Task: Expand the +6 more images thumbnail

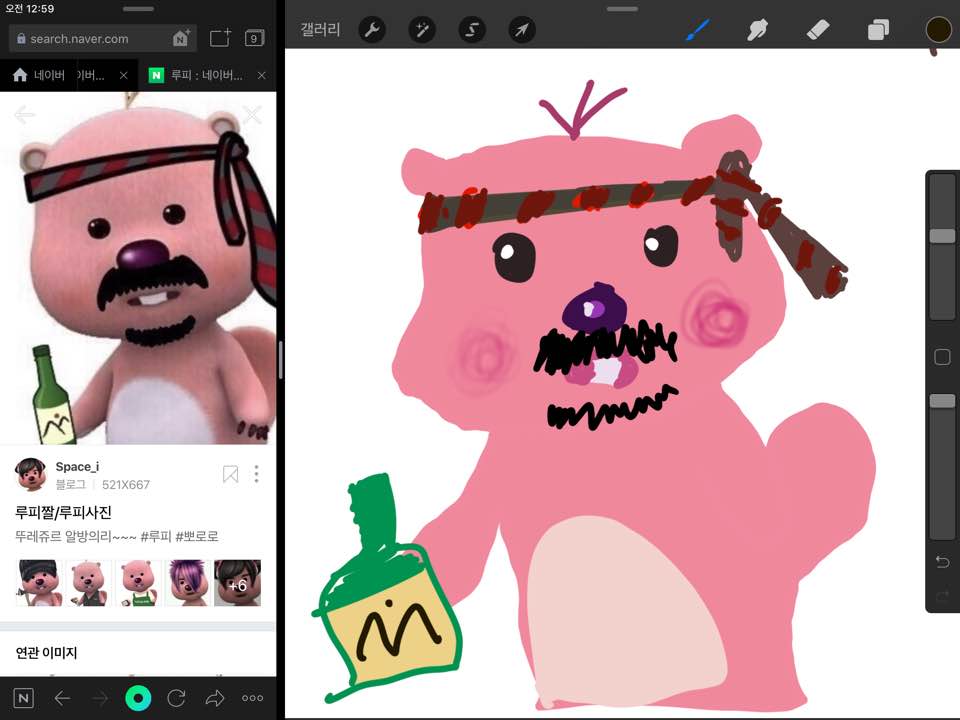Action: click(x=238, y=583)
